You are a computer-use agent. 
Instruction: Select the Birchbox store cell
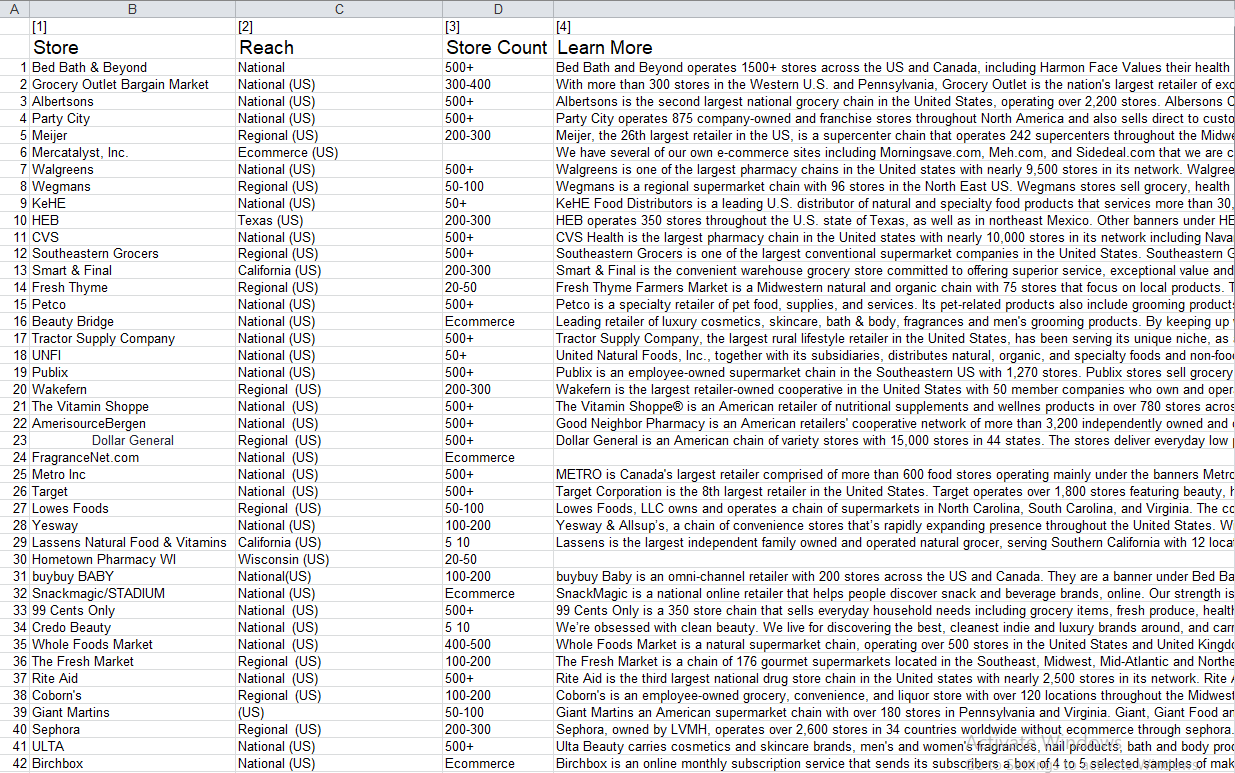coord(132,764)
